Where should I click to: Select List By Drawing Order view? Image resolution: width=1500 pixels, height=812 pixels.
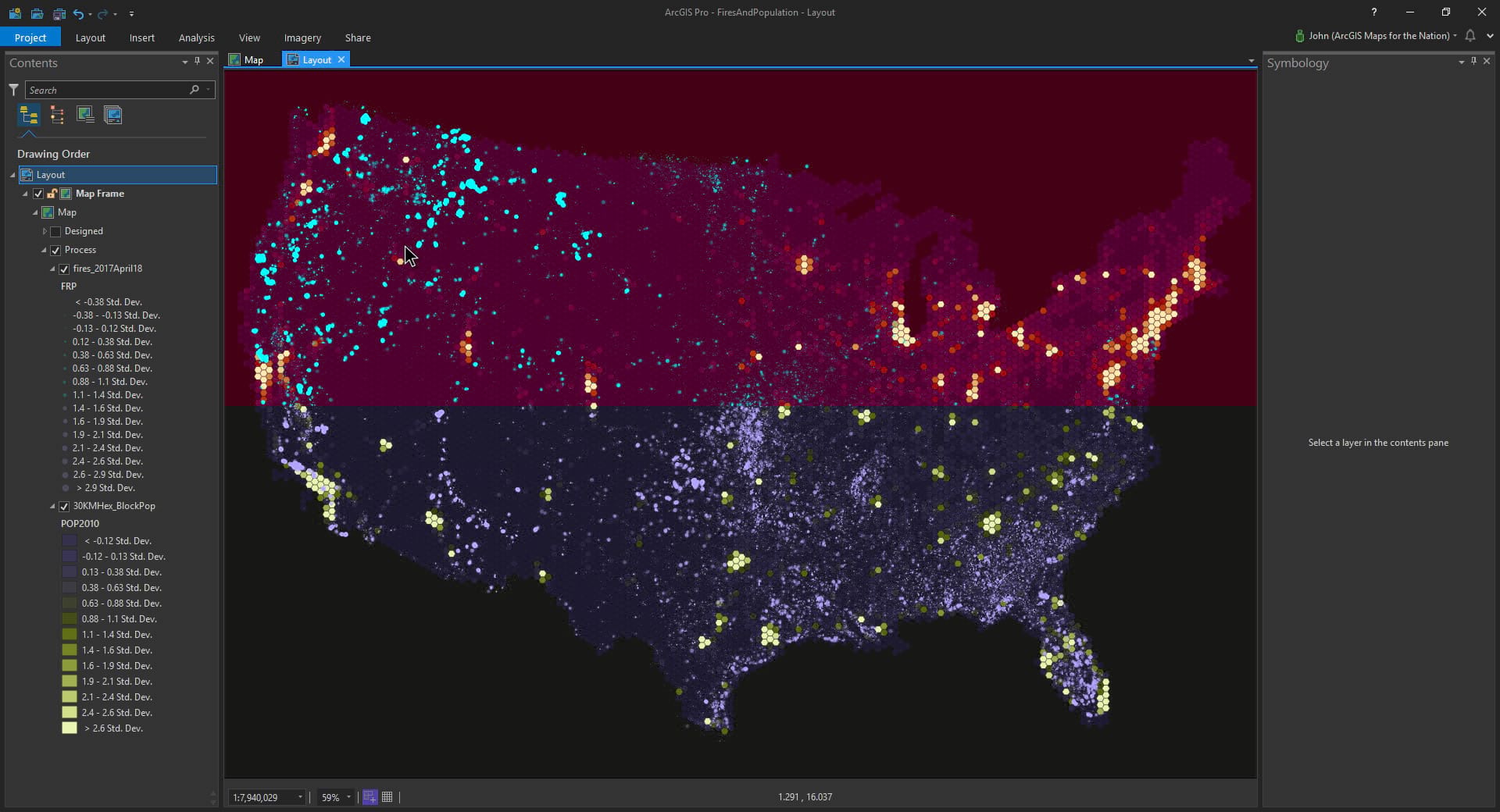[29, 116]
